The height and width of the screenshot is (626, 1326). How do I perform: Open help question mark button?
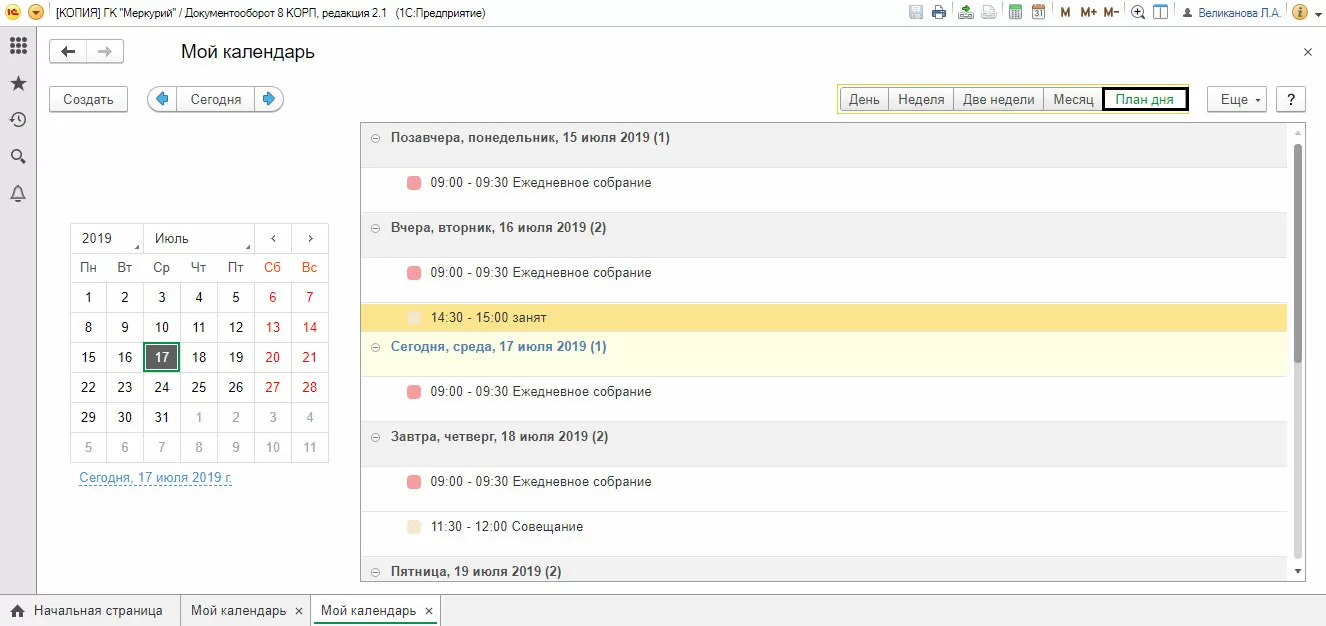click(1291, 99)
